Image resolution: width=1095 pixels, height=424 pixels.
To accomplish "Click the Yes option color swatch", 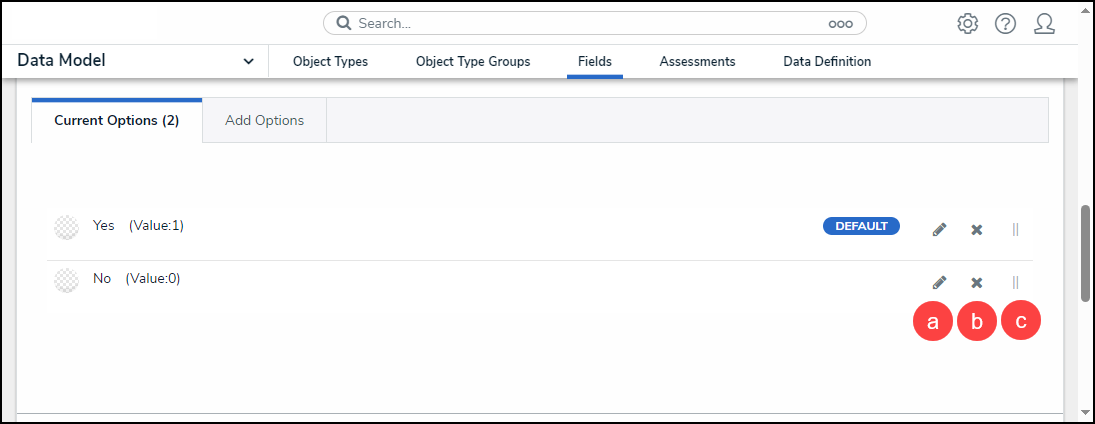I will [66, 227].
